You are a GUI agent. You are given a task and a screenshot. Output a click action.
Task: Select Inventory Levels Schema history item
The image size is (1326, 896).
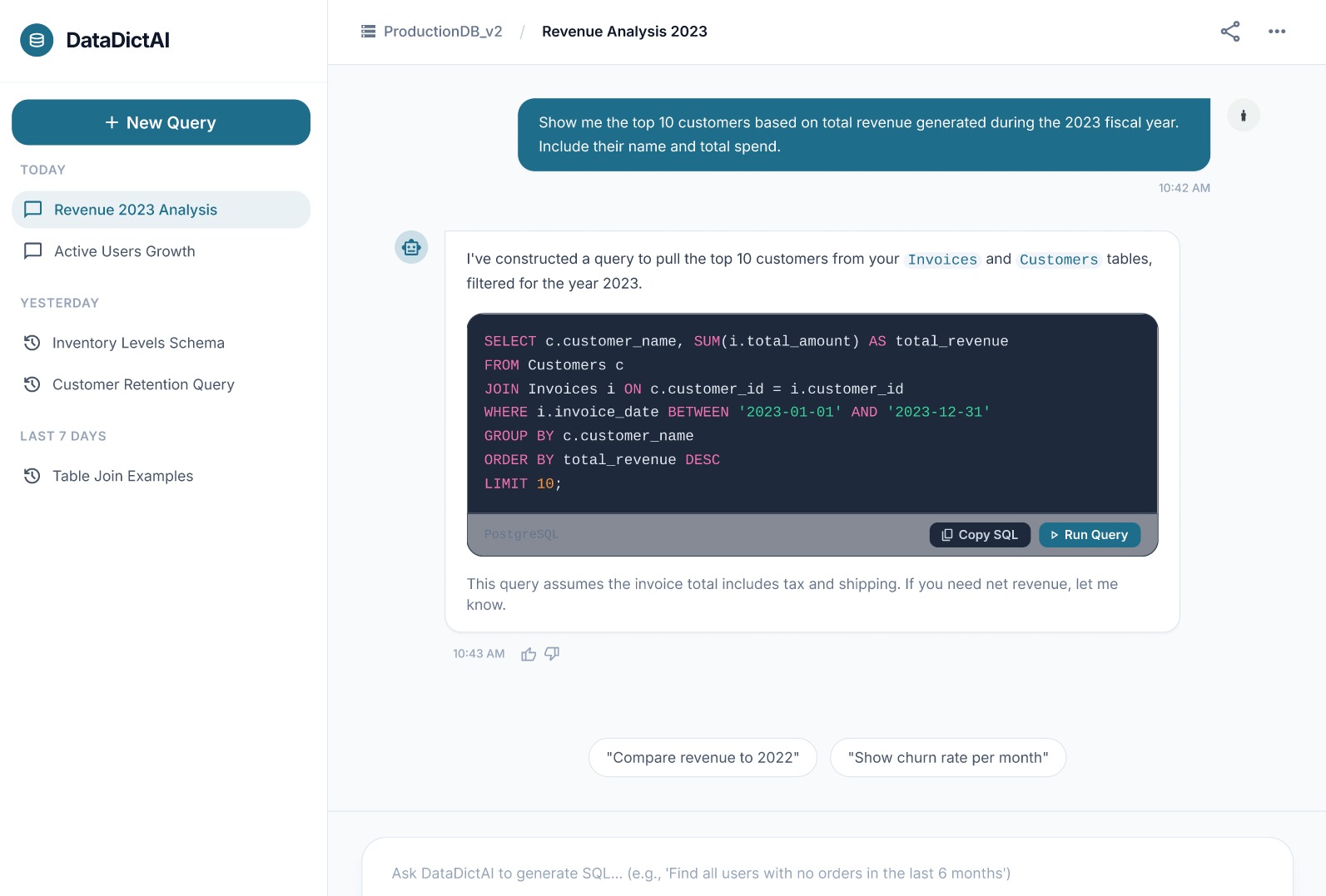(x=138, y=343)
